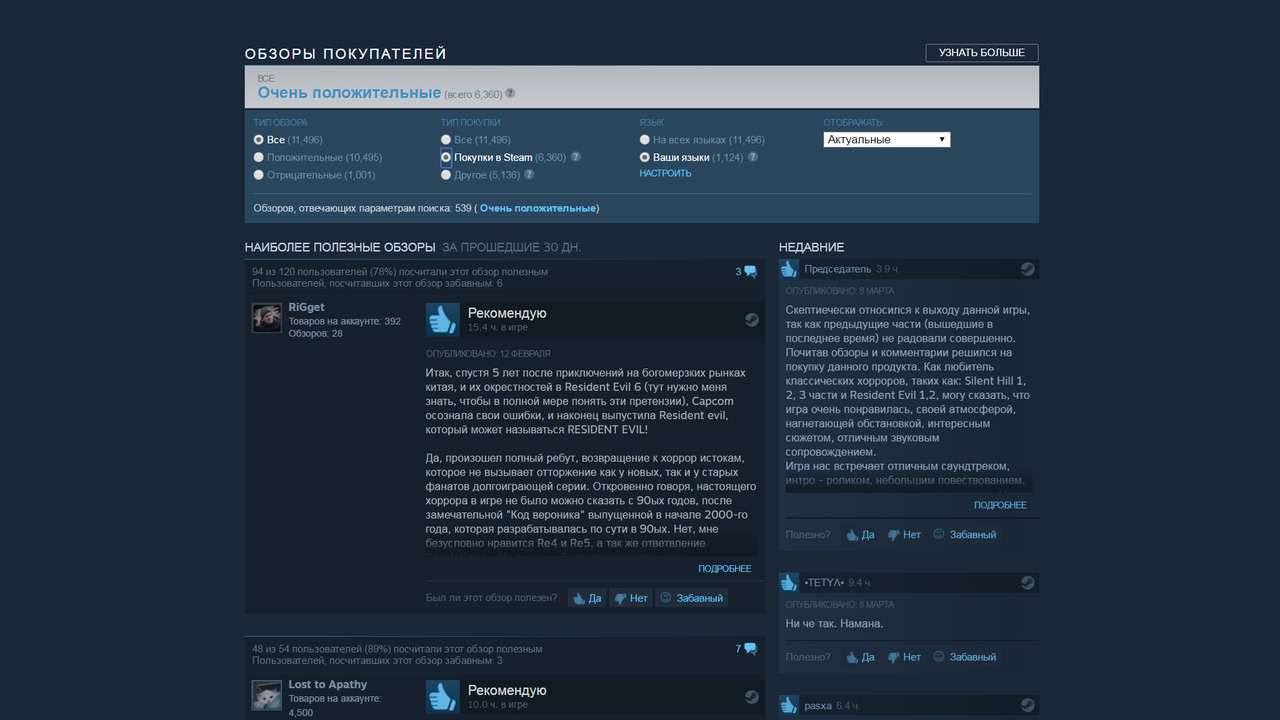This screenshot has height=720, width=1280.
Task: Open RiGget's avatar
Action: click(266, 318)
